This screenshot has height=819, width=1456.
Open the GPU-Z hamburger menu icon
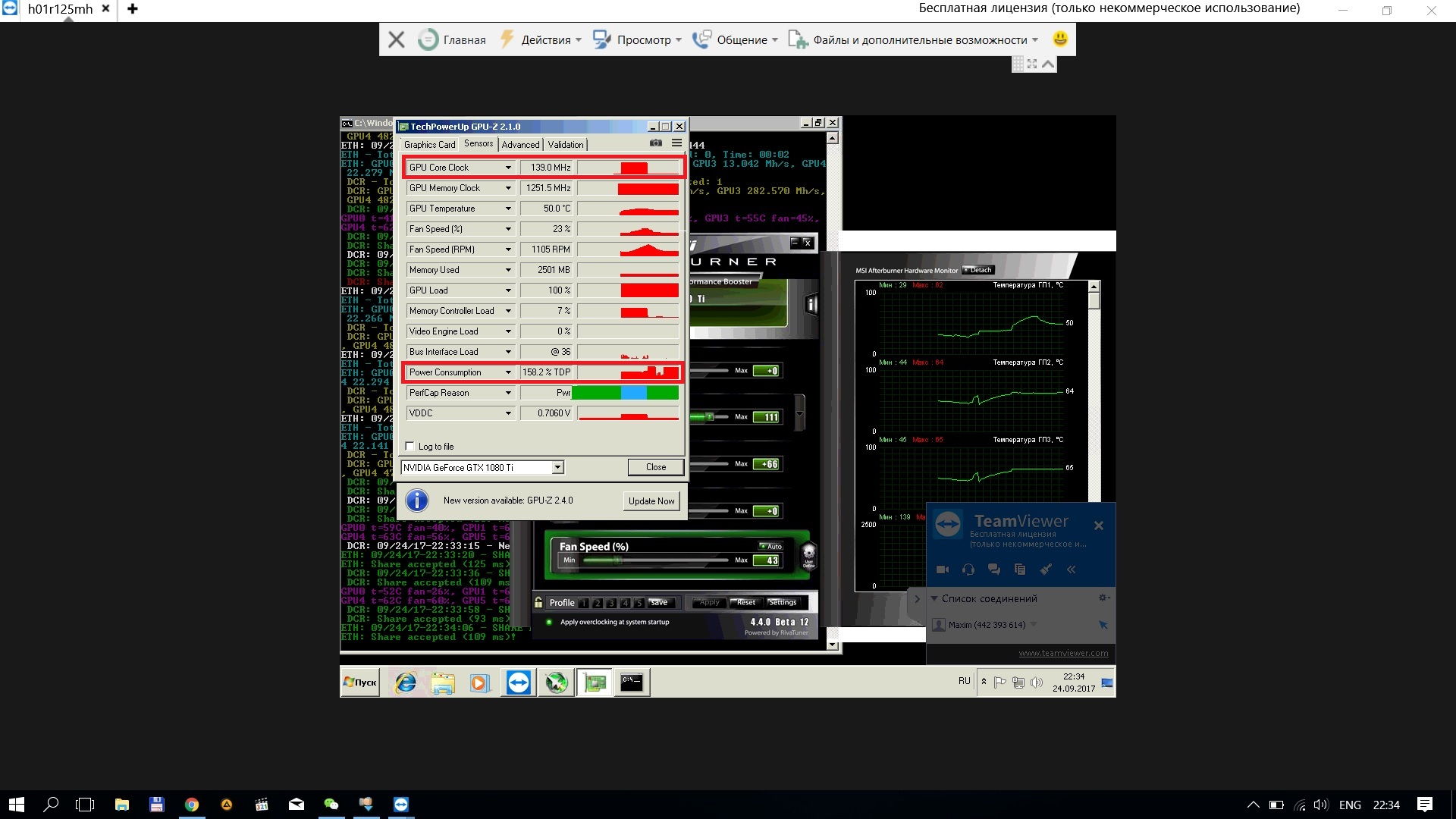676,143
